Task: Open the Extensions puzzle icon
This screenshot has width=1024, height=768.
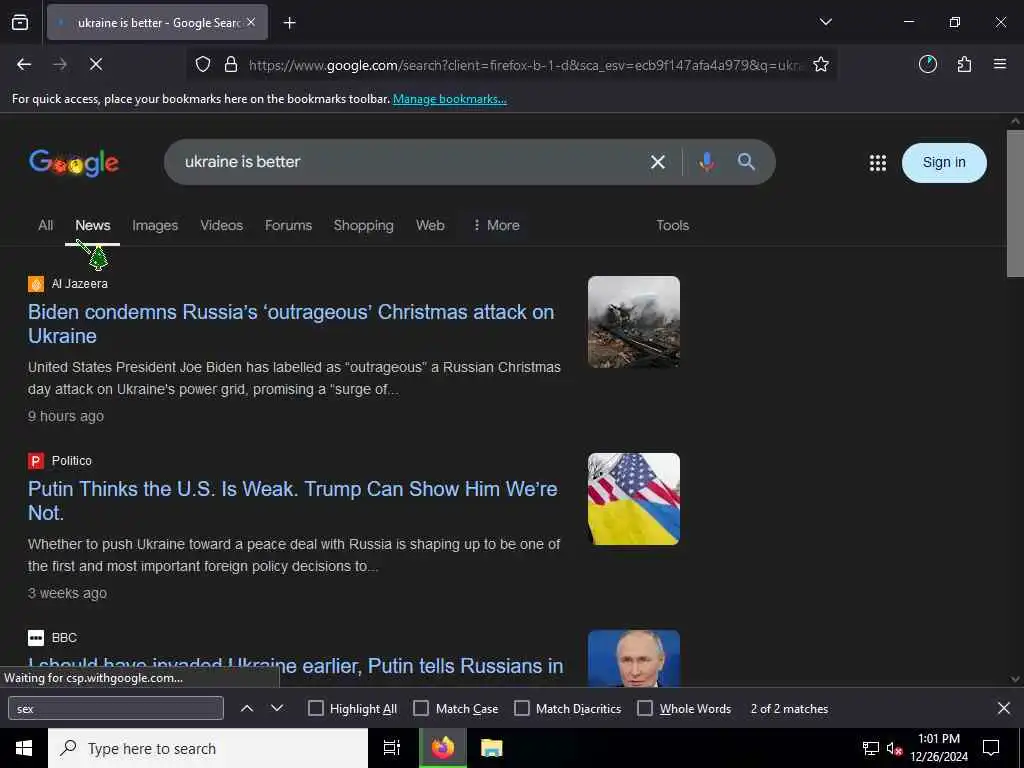Action: 964,64
